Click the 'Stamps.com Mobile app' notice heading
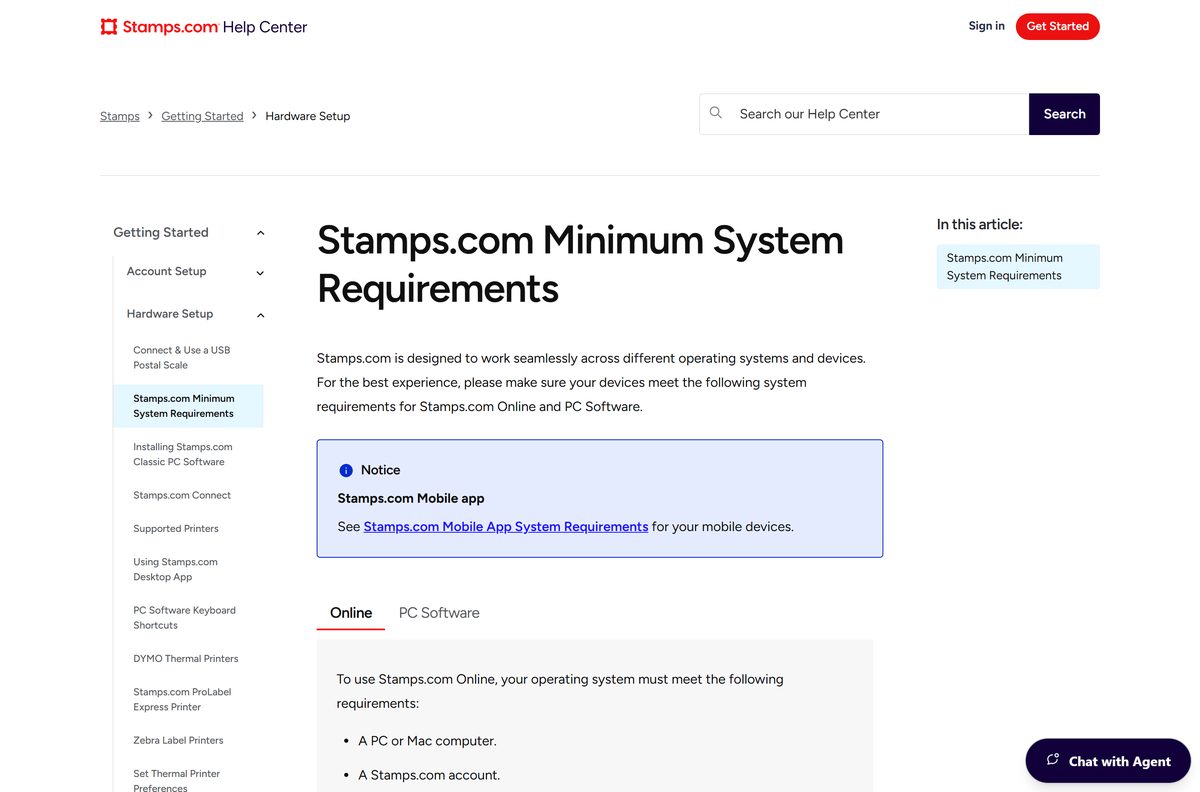 pos(411,498)
